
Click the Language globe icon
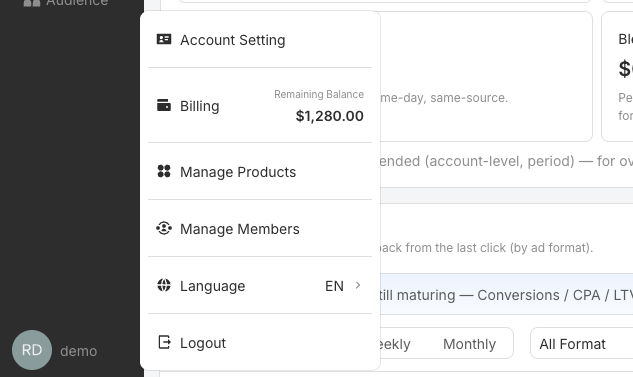coord(164,285)
